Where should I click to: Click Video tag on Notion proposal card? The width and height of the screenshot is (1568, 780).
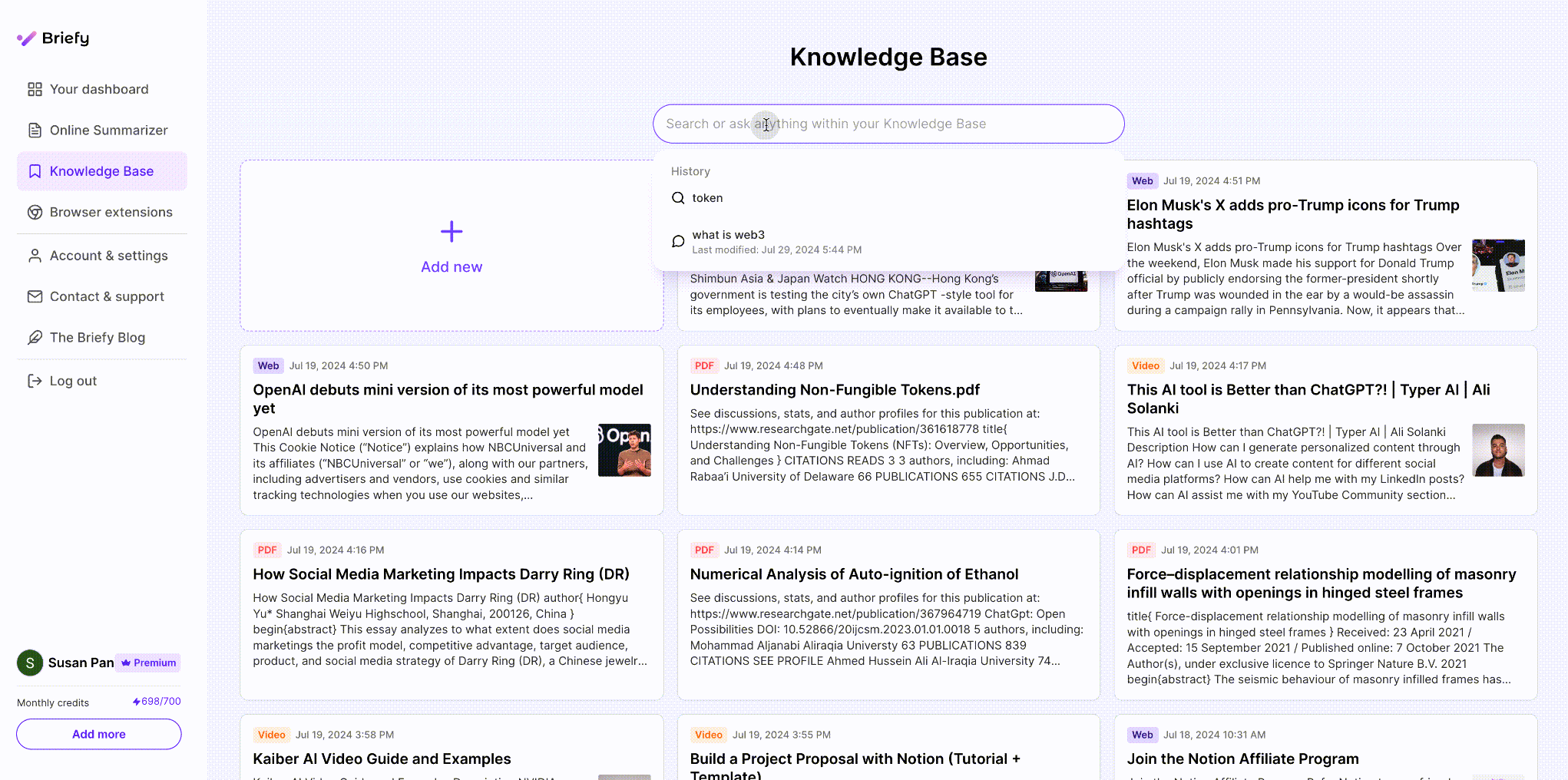click(709, 735)
